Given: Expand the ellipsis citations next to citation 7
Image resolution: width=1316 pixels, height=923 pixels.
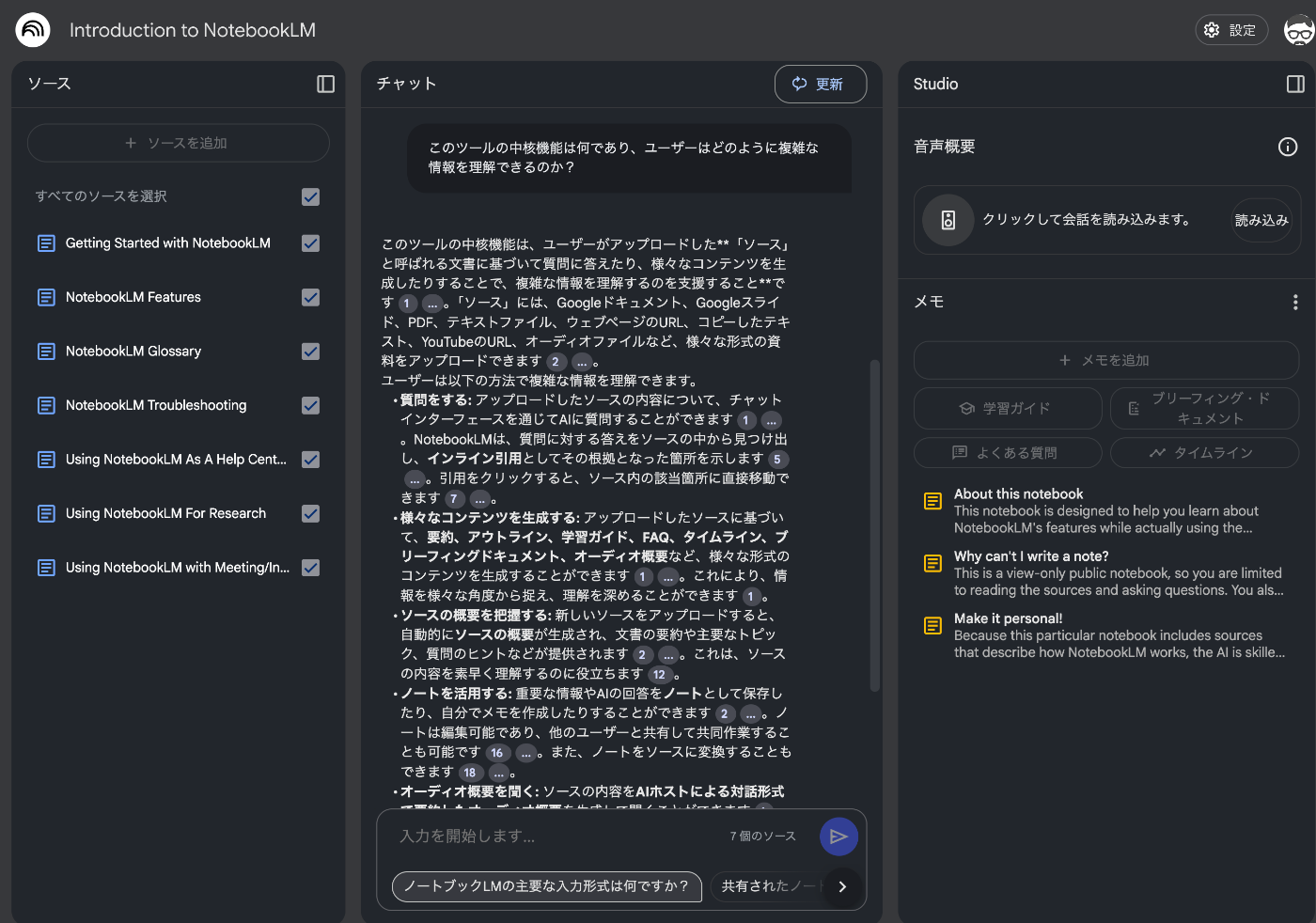Looking at the screenshot, I should point(480,499).
